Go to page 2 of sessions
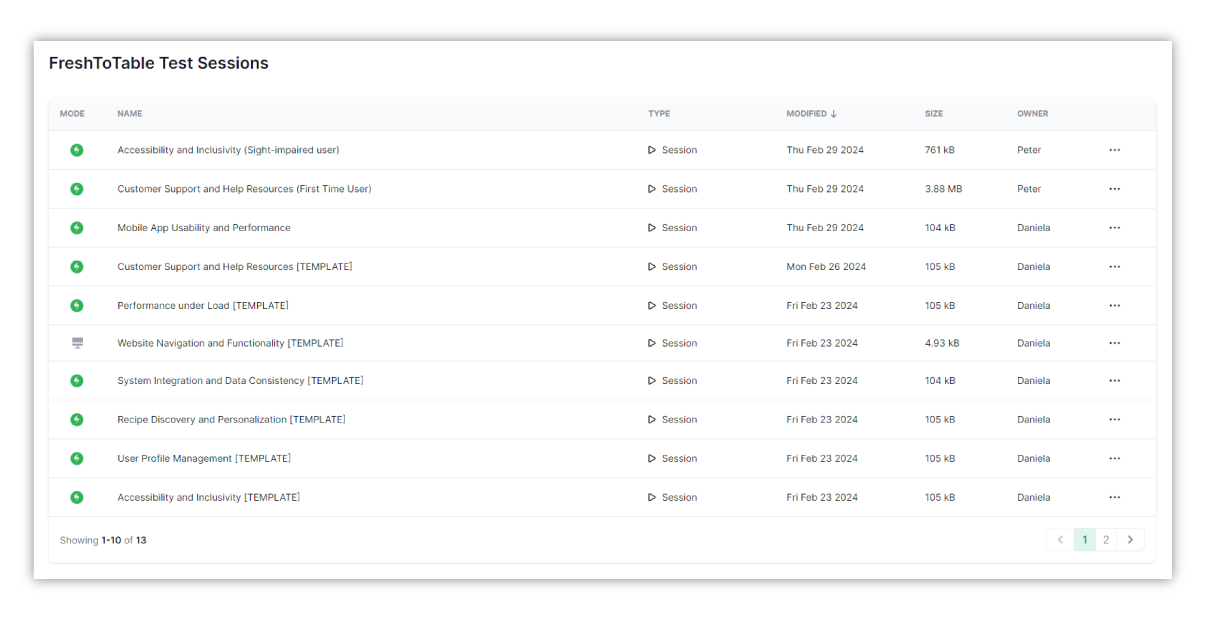Image resolution: width=1205 pixels, height=620 pixels. [x=1106, y=539]
